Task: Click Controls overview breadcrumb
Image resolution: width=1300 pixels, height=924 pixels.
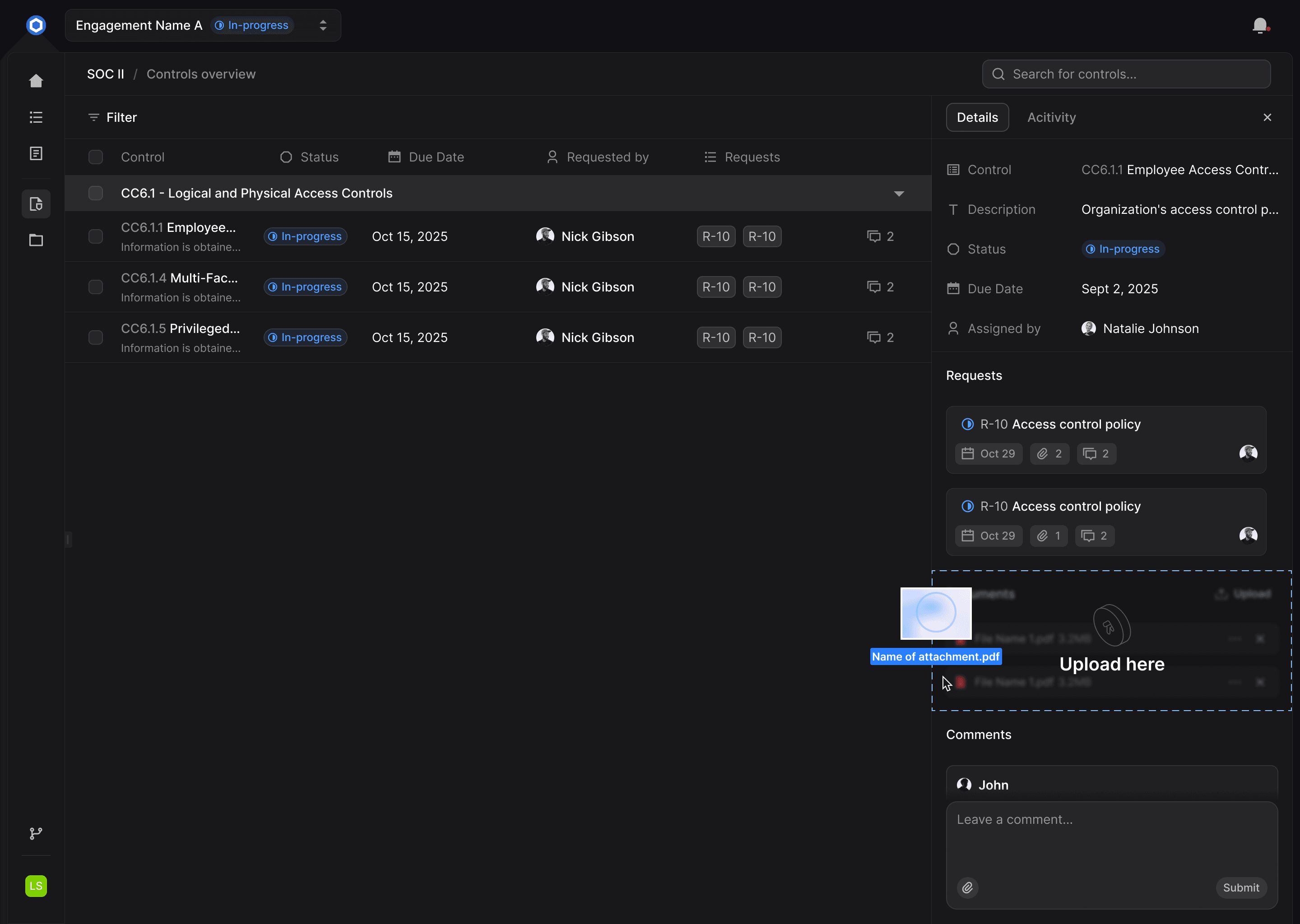Action: pos(201,74)
